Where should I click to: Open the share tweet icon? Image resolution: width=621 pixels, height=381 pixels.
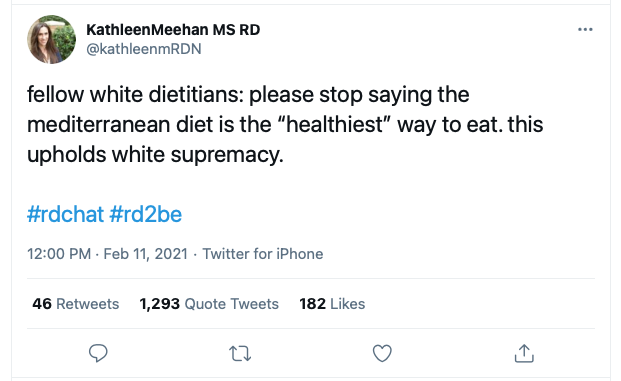tap(524, 353)
